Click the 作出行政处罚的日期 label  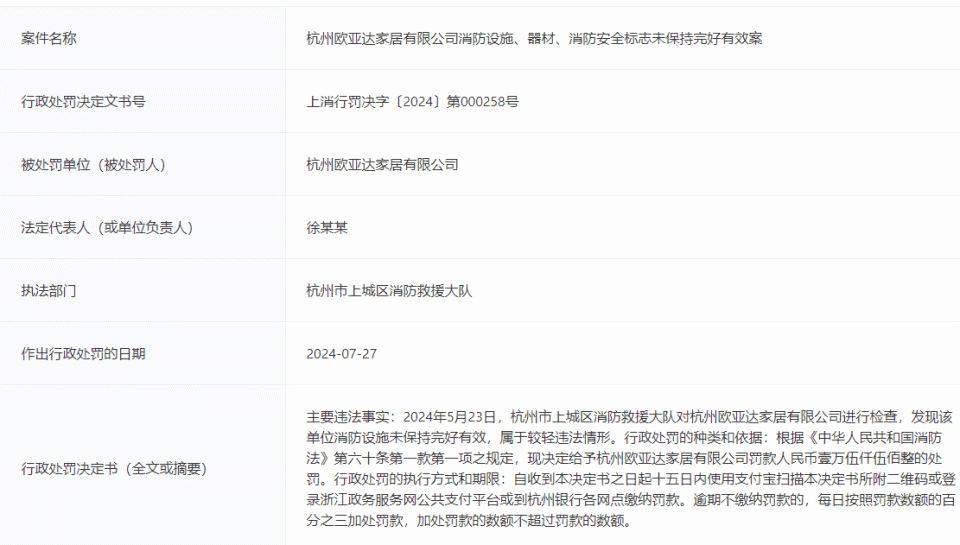[83, 354]
